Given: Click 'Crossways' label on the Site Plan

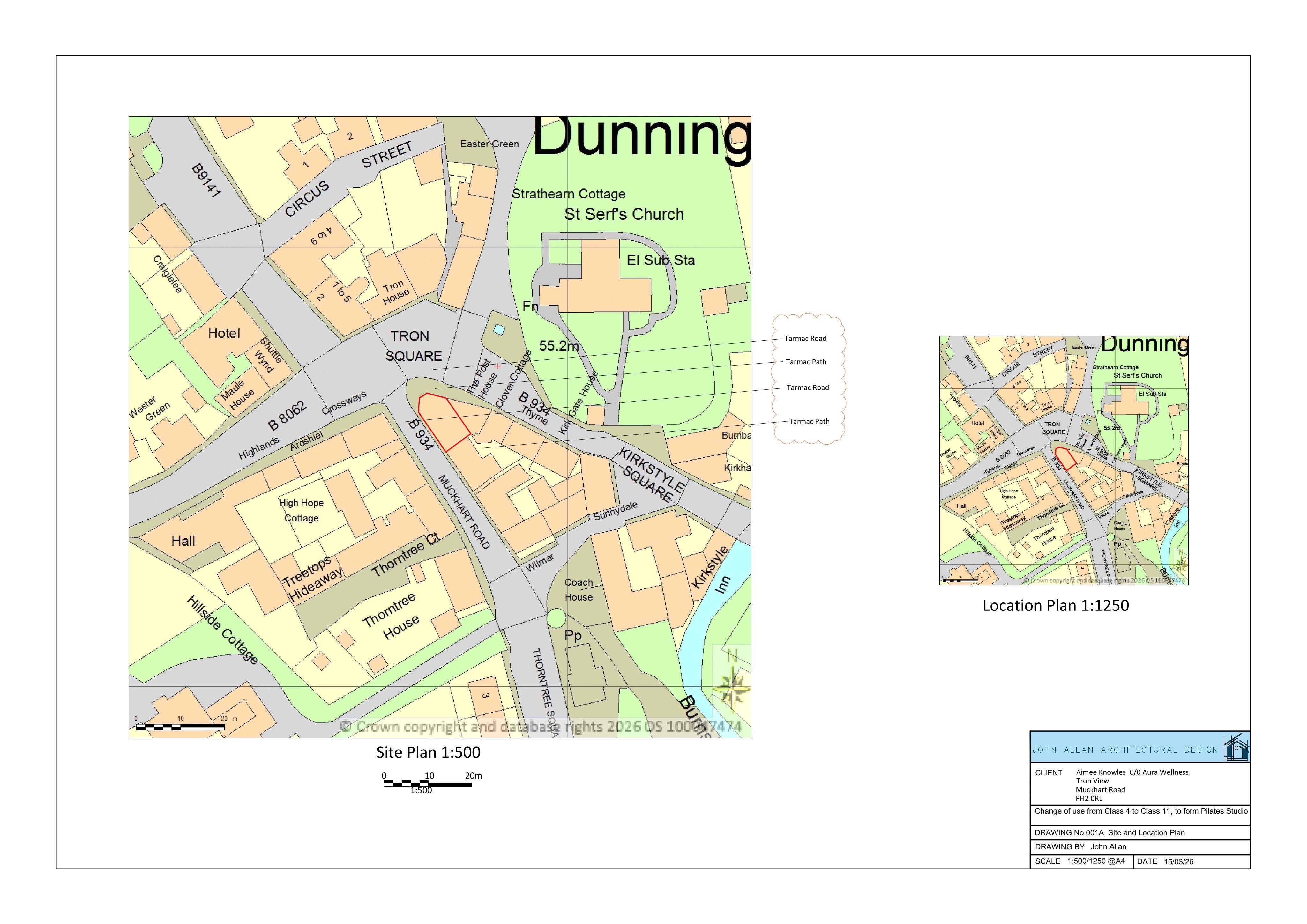Looking at the screenshot, I should [x=344, y=403].
